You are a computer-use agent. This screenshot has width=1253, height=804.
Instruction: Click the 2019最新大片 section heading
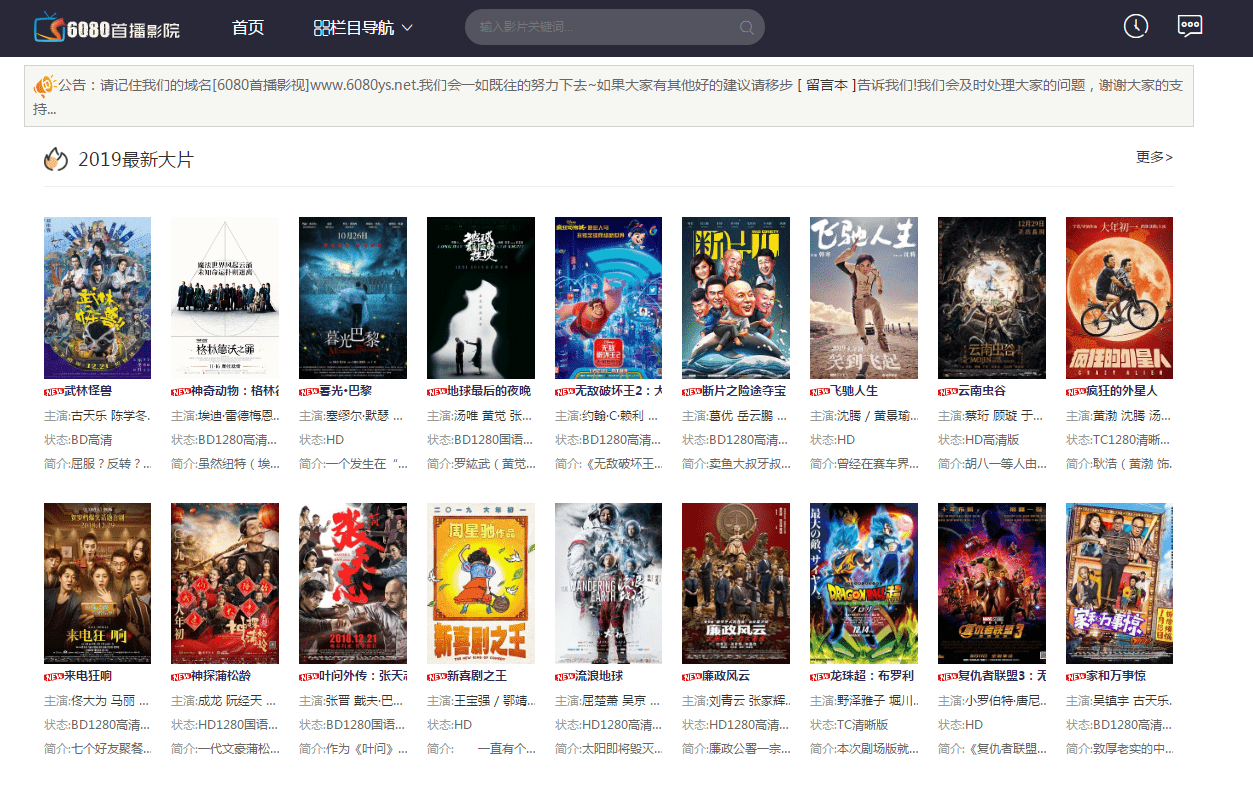tap(136, 159)
